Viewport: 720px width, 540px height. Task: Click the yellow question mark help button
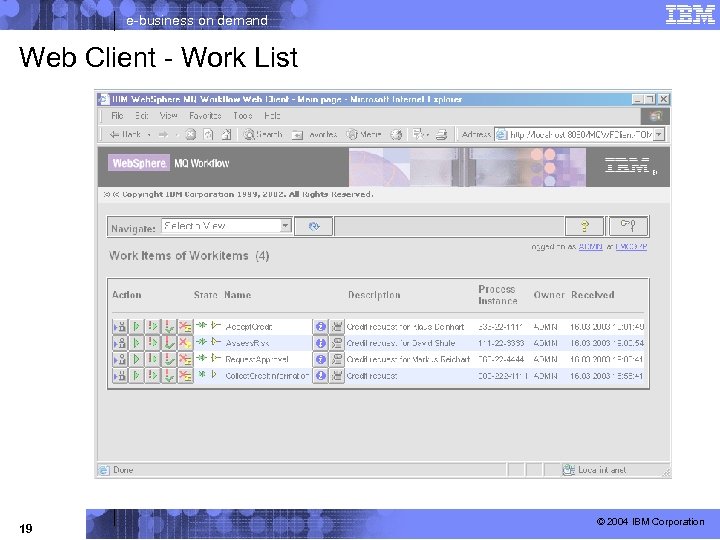click(x=584, y=226)
